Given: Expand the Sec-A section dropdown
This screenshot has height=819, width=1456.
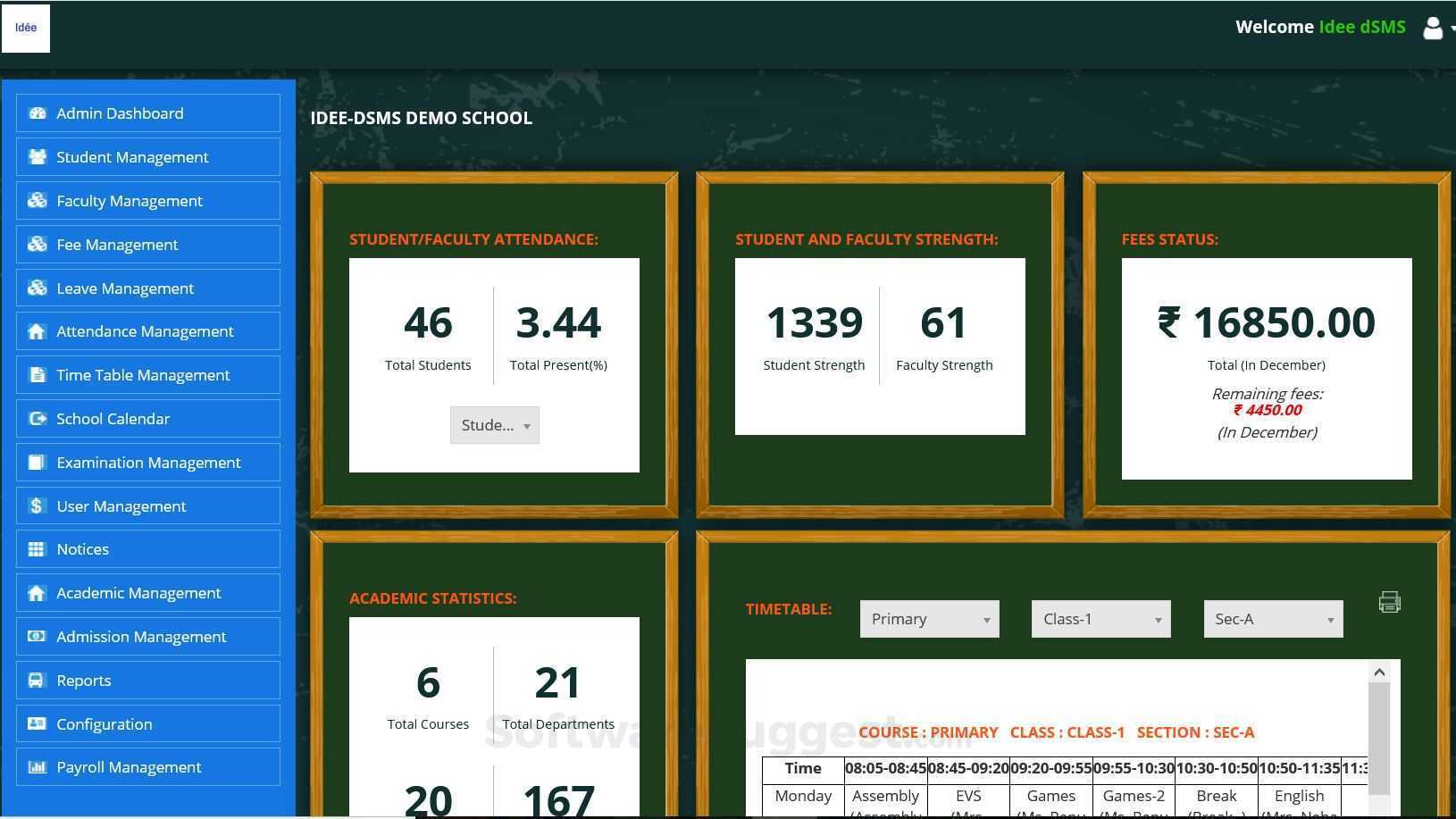Looking at the screenshot, I should 1272,618.
